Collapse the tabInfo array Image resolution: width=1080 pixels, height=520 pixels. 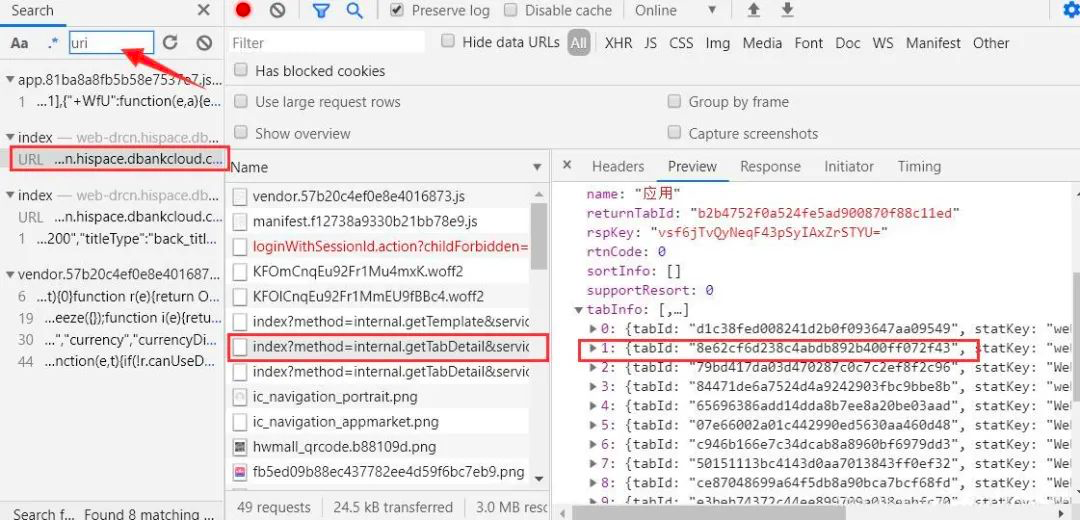tap(579, 310)
